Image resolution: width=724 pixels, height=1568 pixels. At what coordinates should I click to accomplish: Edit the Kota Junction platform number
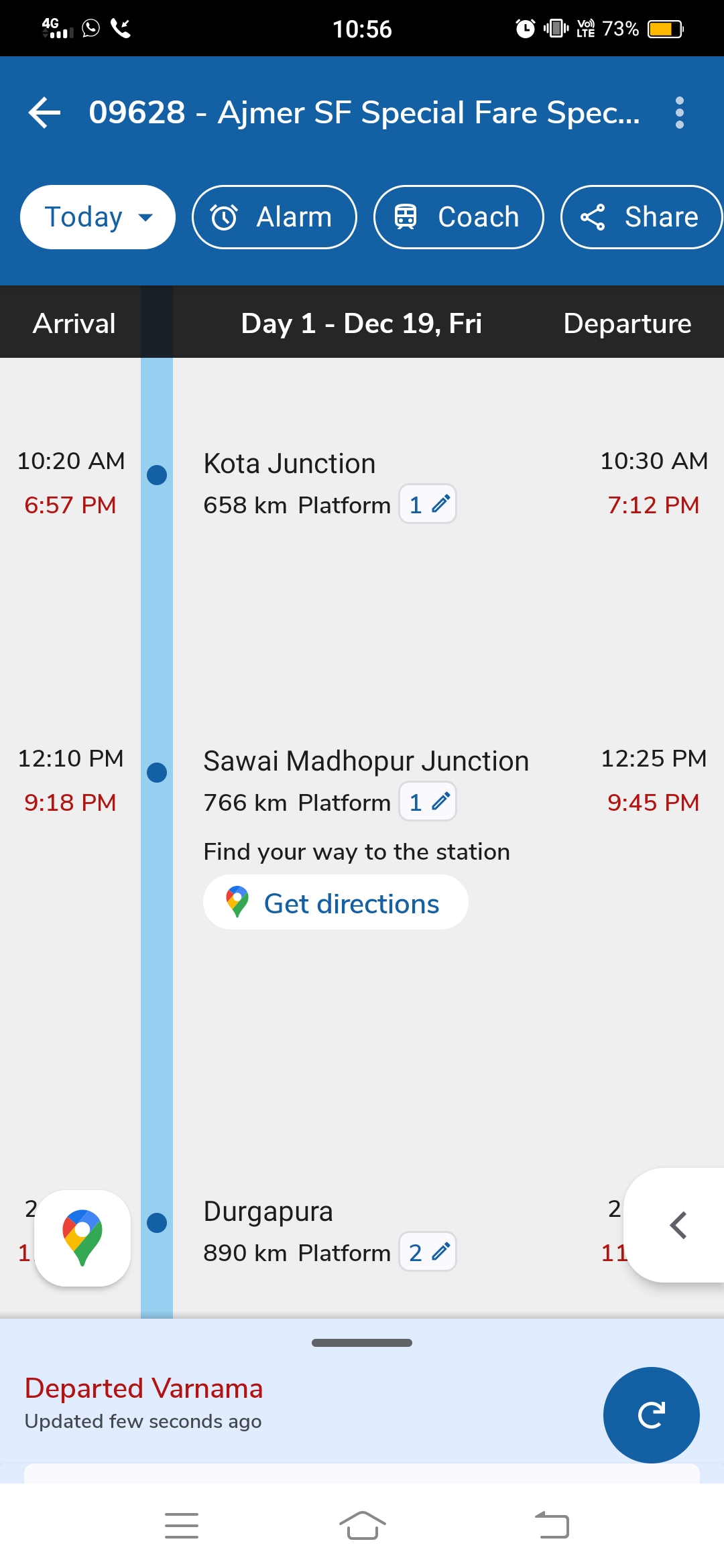tap(428, 504)
